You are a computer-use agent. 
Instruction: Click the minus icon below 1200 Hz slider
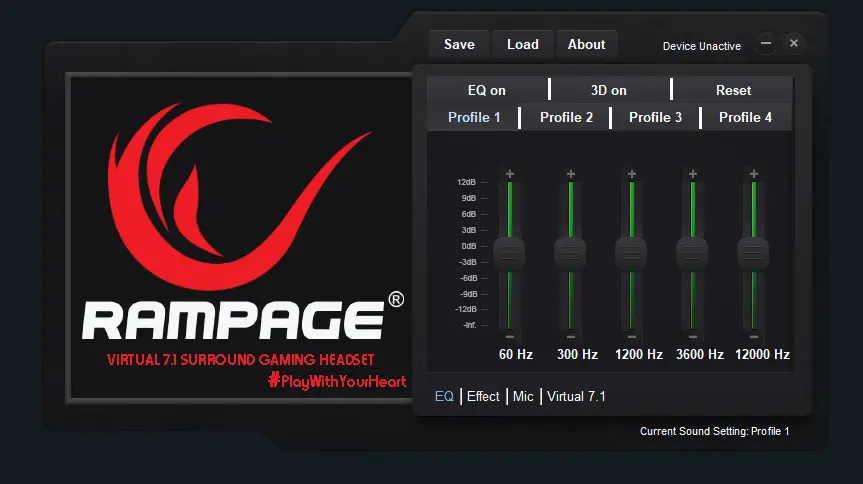click(632, 336)
